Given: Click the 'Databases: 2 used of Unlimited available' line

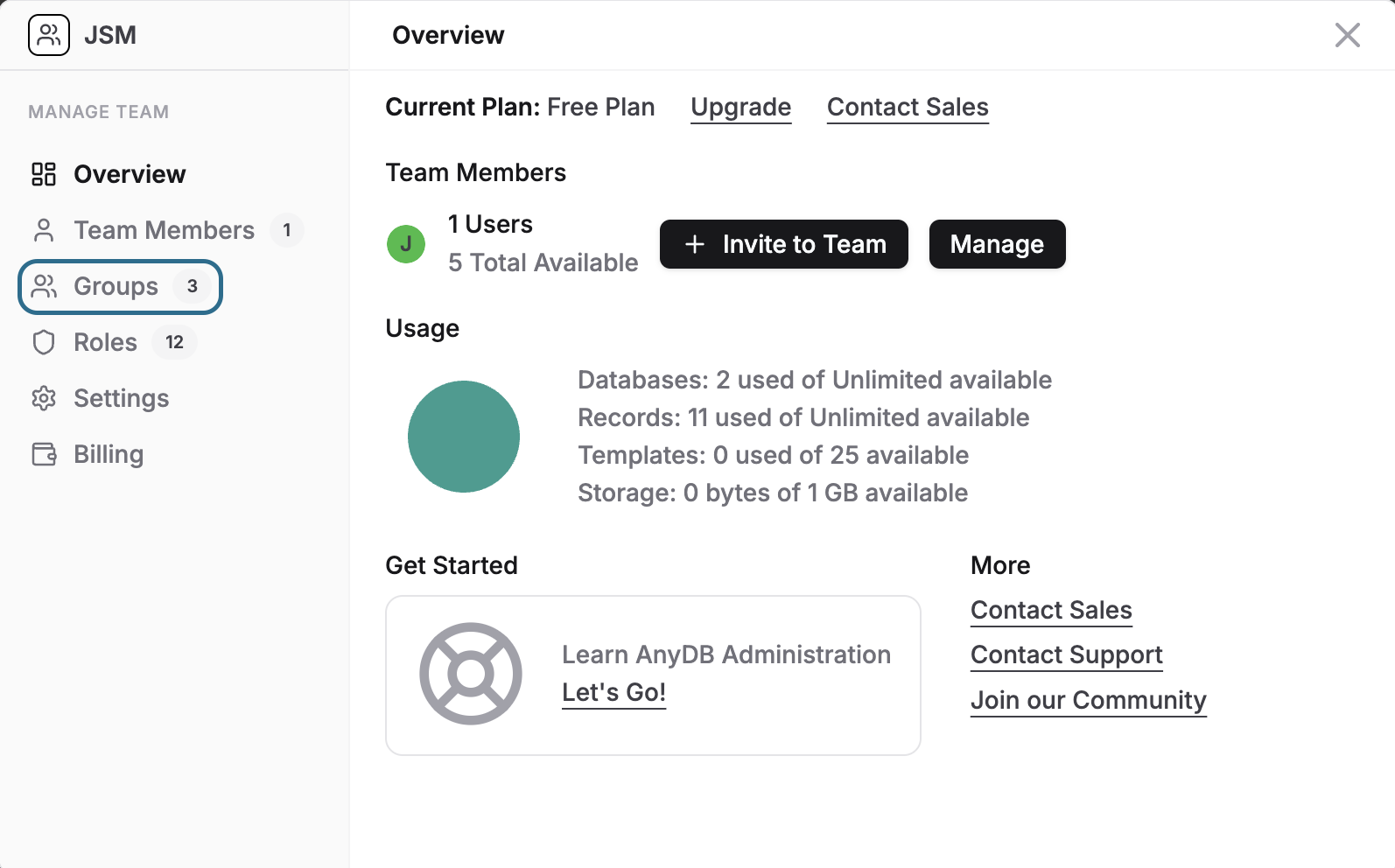Looking at the screenshot, I should pyautogui.click(x=815, y=380).
